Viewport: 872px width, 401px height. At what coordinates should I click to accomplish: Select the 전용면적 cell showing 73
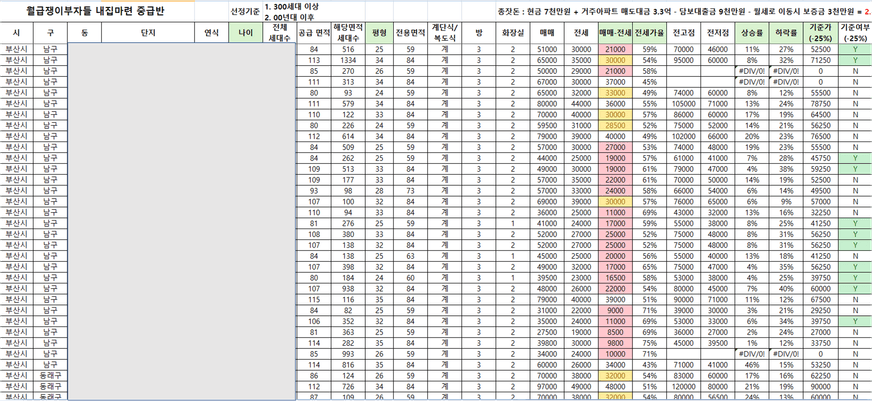pyautogui.click(x=410, y=191)
